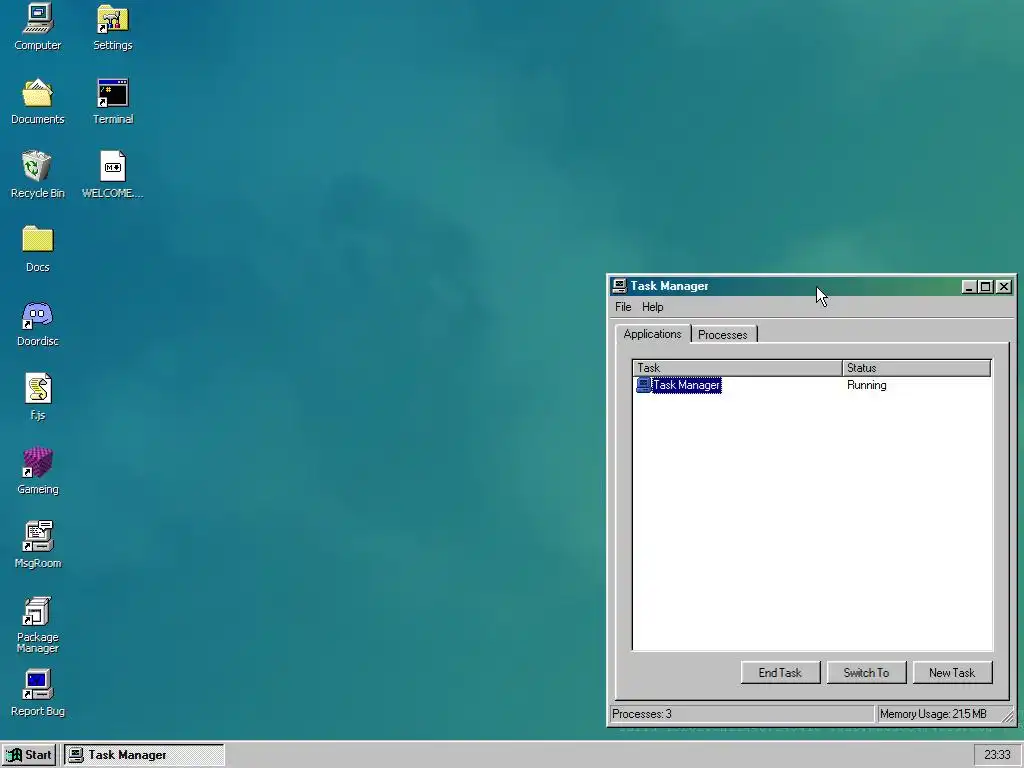Screen dimensions: 1024x768
Task: Click the Running status cell
Action: tap(867, 385)
